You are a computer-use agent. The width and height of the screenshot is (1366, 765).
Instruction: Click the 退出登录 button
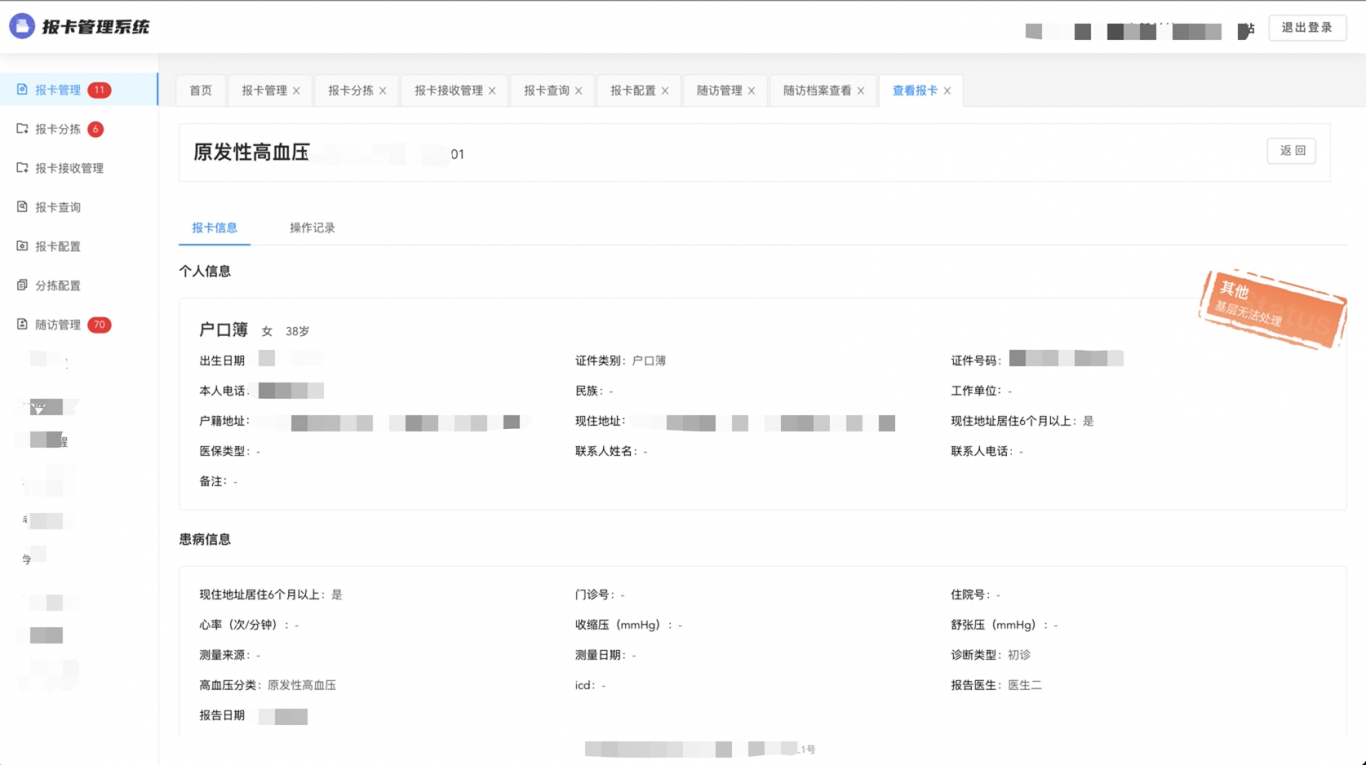1307,28
